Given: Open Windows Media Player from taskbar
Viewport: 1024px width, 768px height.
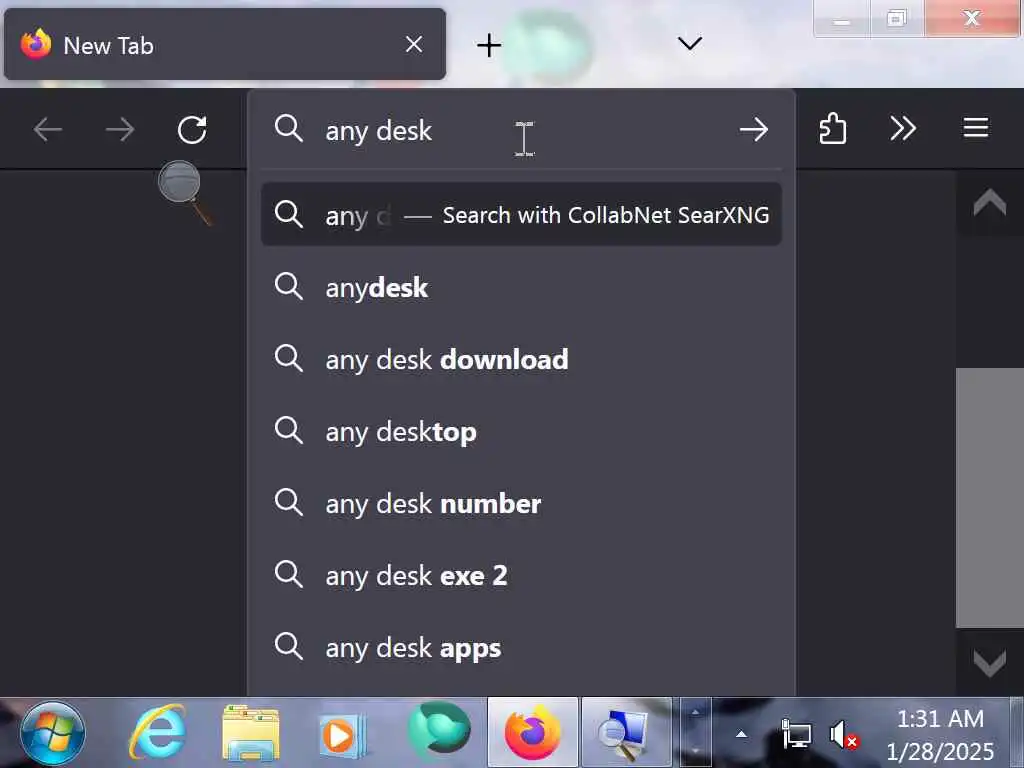Looking at the screenshot, I should 343,735.
